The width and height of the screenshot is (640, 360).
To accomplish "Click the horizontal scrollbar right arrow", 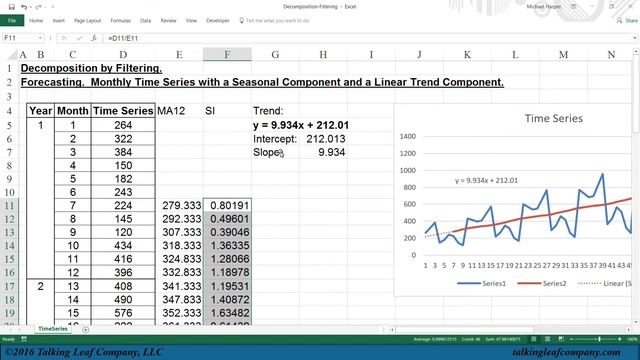I will pyautogui.click(x=629, y=329).
